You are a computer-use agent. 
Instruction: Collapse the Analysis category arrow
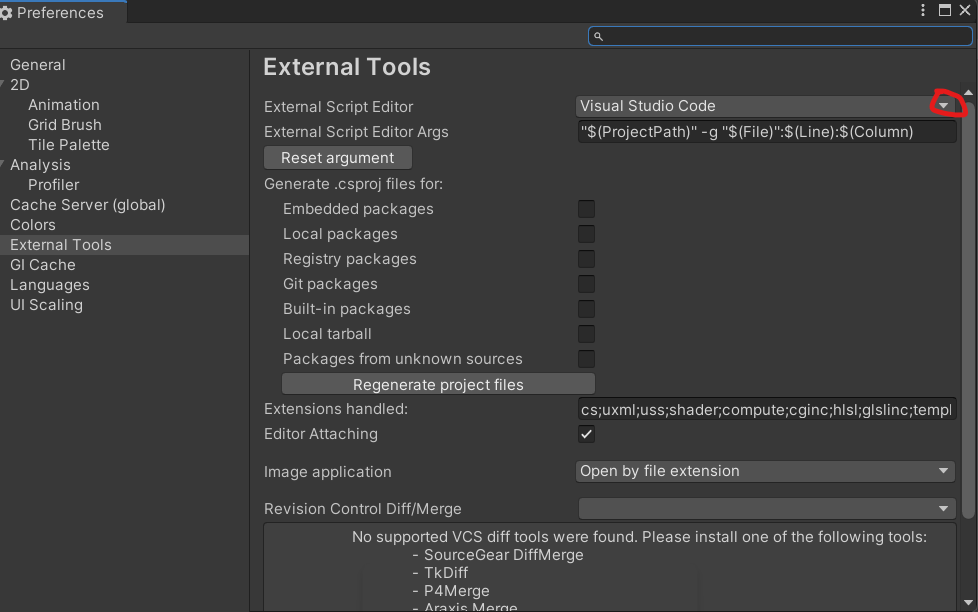3,164
